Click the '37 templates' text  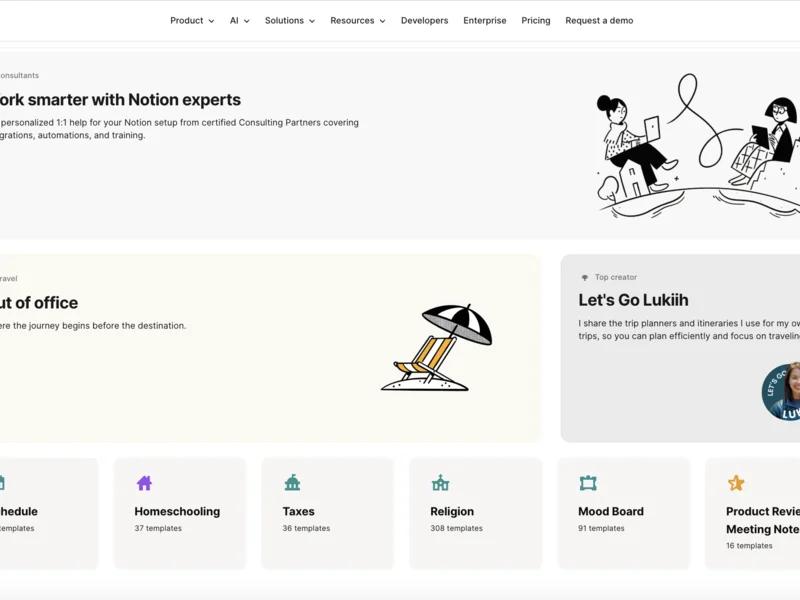pyautogui.click(x=158, y=528)
